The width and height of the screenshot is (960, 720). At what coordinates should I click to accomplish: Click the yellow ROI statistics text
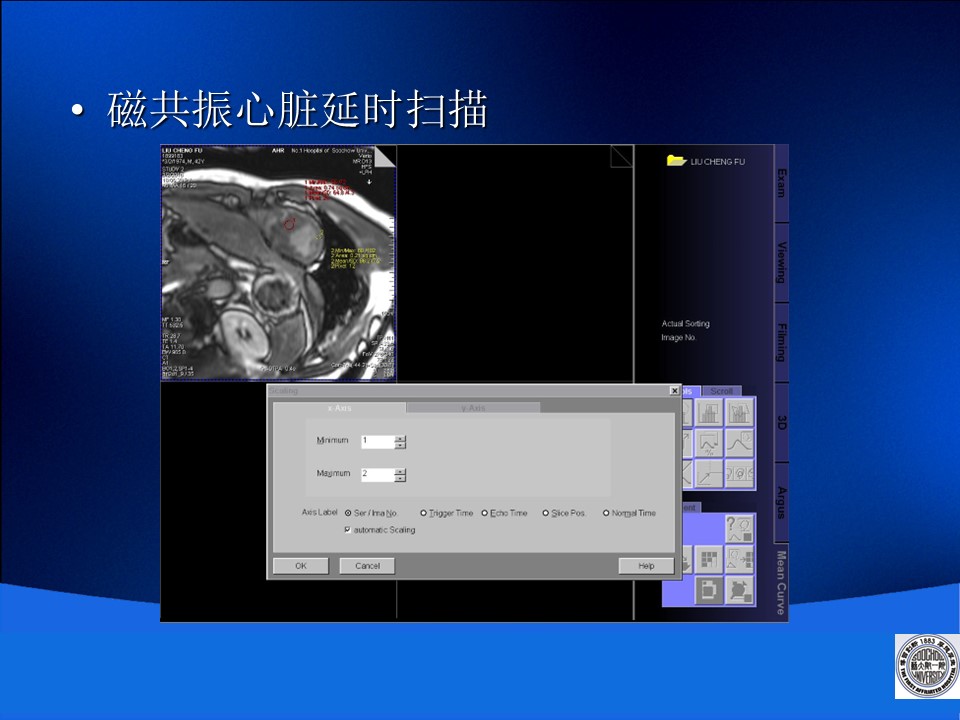(x=354, y=258)
